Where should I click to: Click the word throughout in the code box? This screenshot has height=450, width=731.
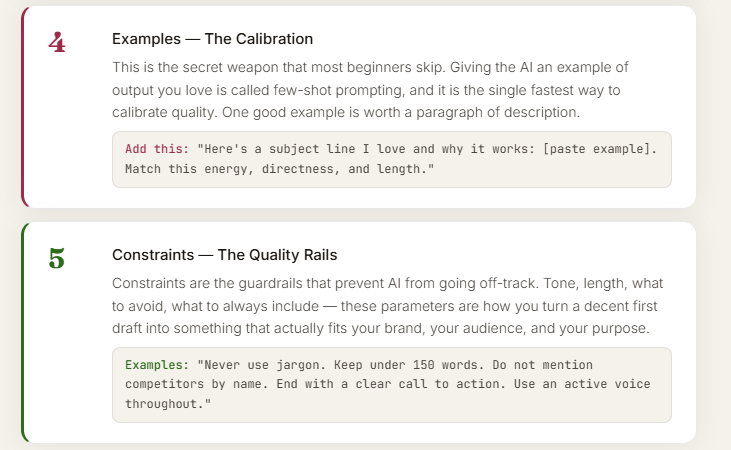click(165, 404)
